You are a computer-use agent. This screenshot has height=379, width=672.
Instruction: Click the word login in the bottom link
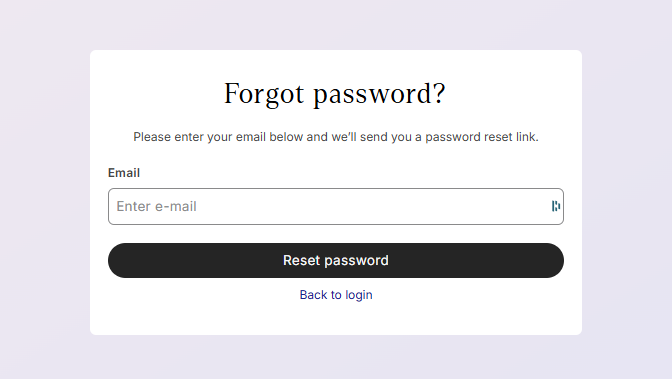point(359,295)
